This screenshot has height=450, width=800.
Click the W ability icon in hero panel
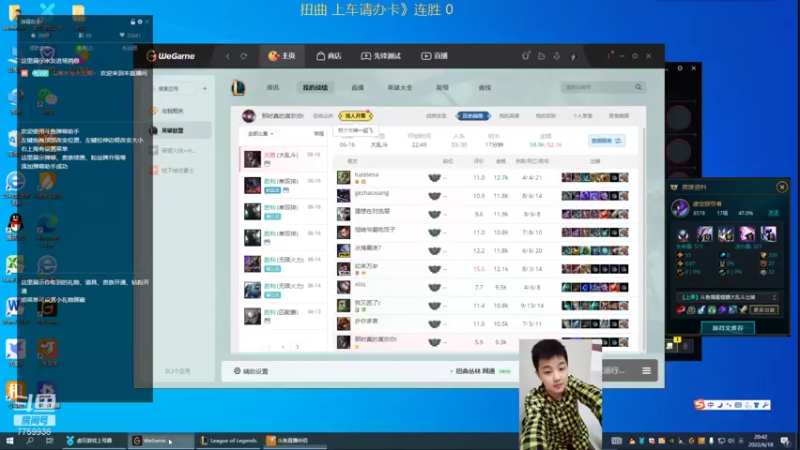click(x=726, y=234)
